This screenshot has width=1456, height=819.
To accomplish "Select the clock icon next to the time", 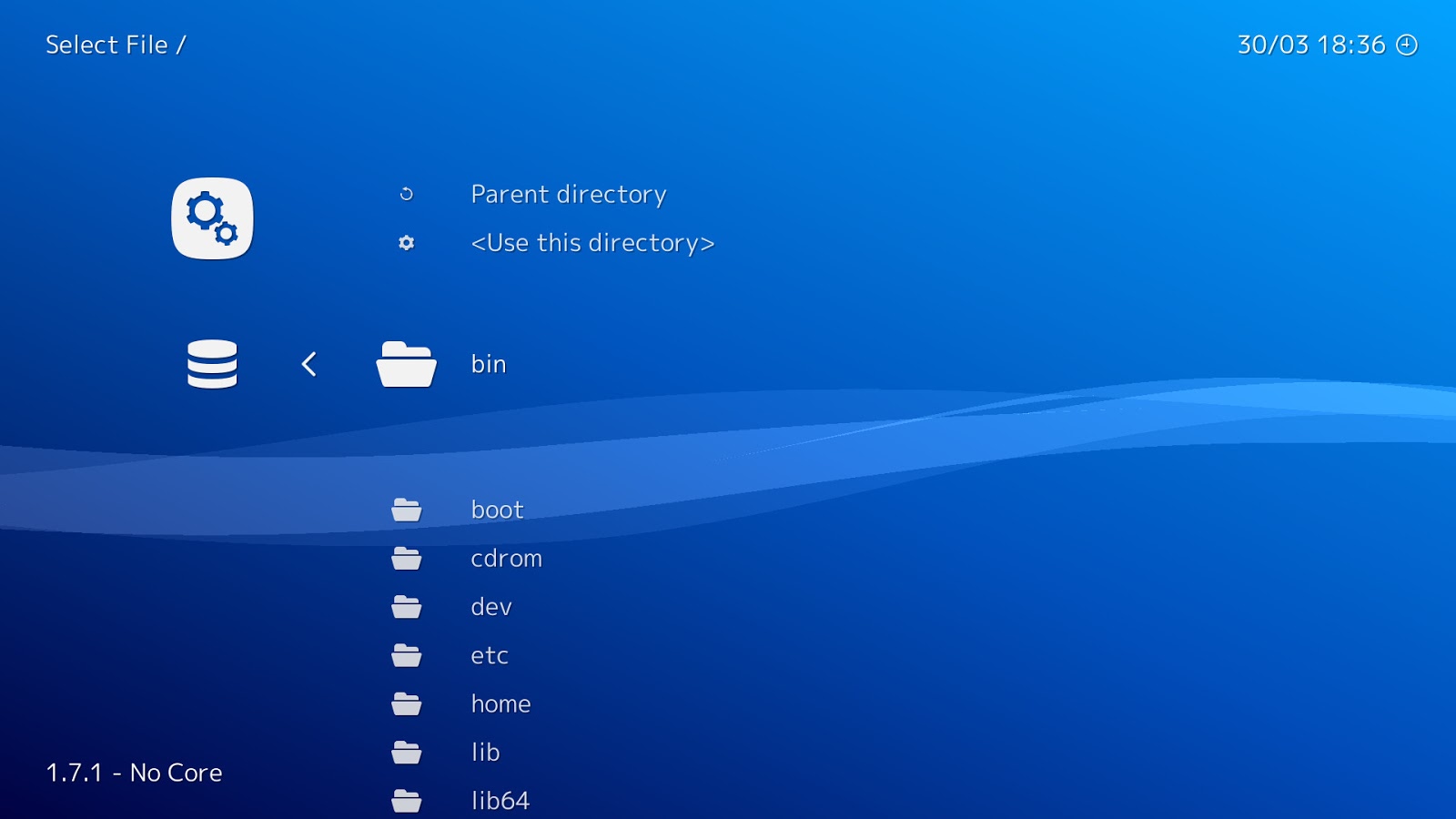I will point(1406,44).
